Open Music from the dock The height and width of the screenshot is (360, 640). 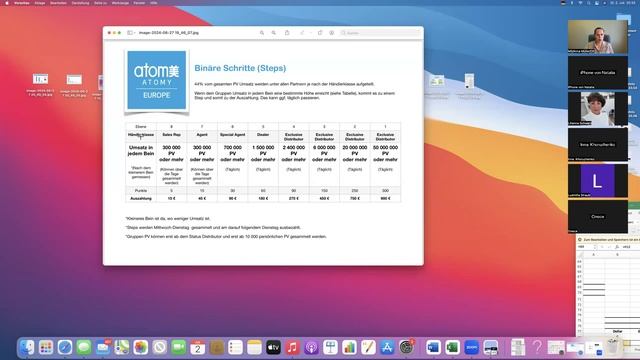pyautogui.click(x=292, y=347)
